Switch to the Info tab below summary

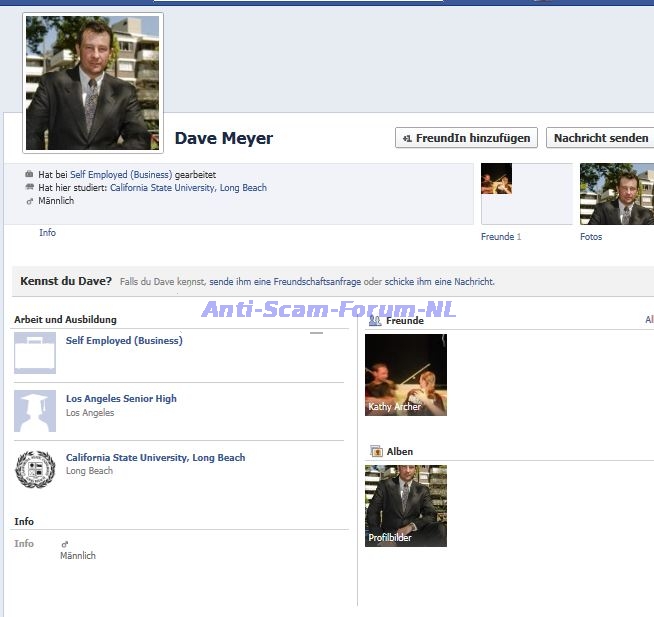47,233
